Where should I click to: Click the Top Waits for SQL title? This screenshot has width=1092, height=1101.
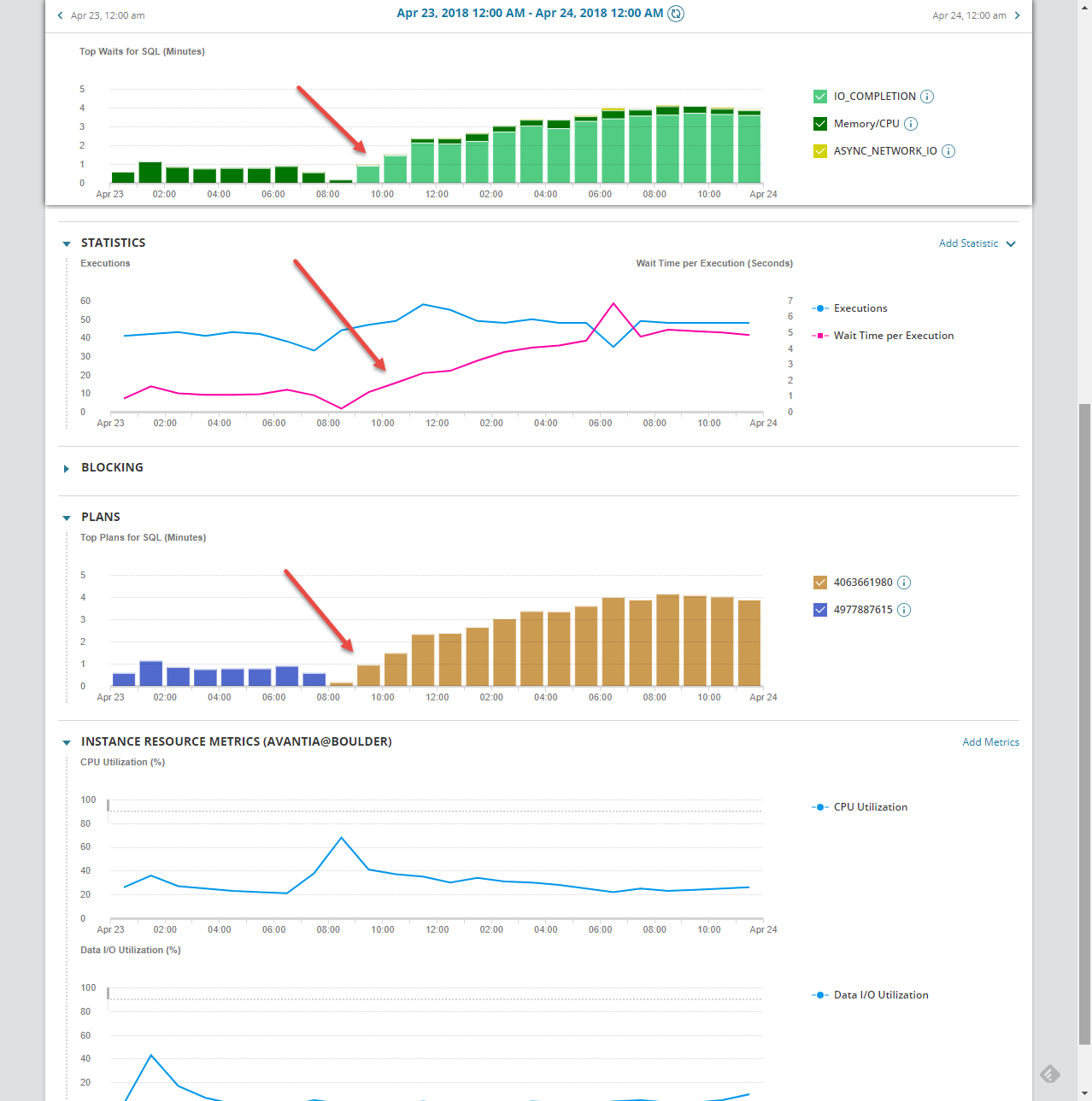(142, 51)
